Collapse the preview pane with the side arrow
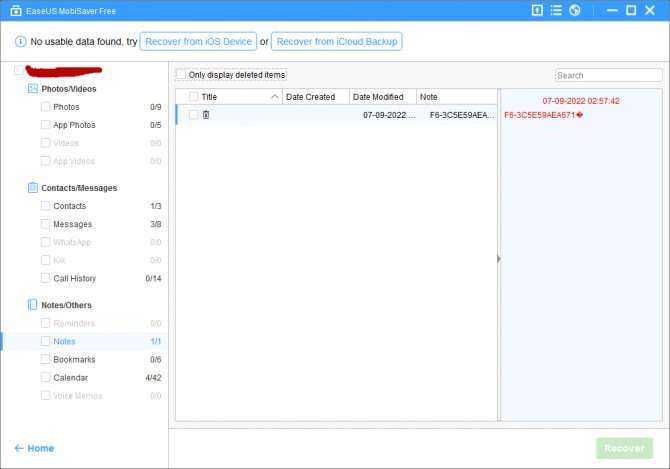670x469 pixels. [x=499, y=259]
